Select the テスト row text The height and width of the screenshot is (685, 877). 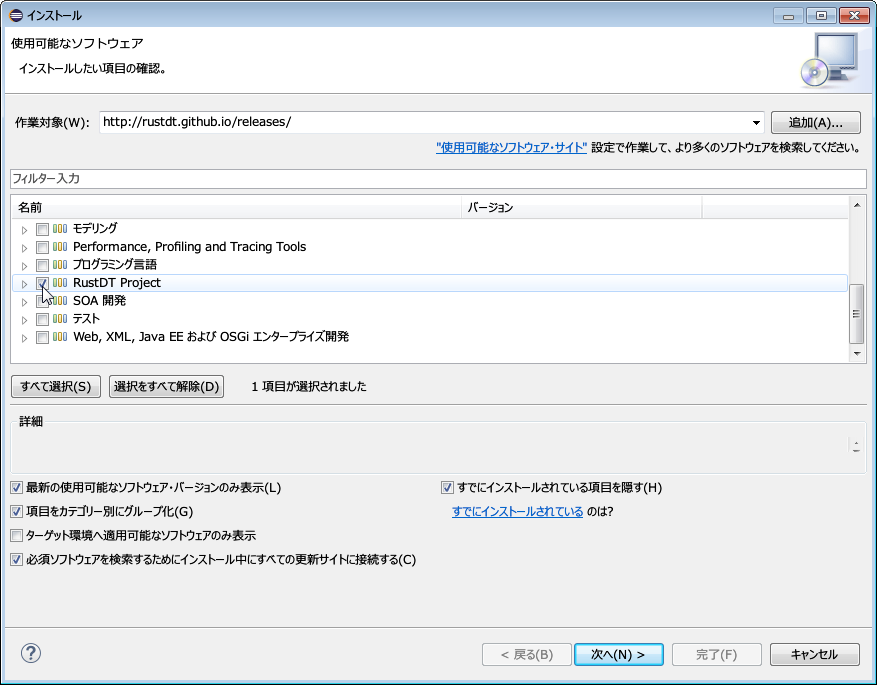[86, 319]
